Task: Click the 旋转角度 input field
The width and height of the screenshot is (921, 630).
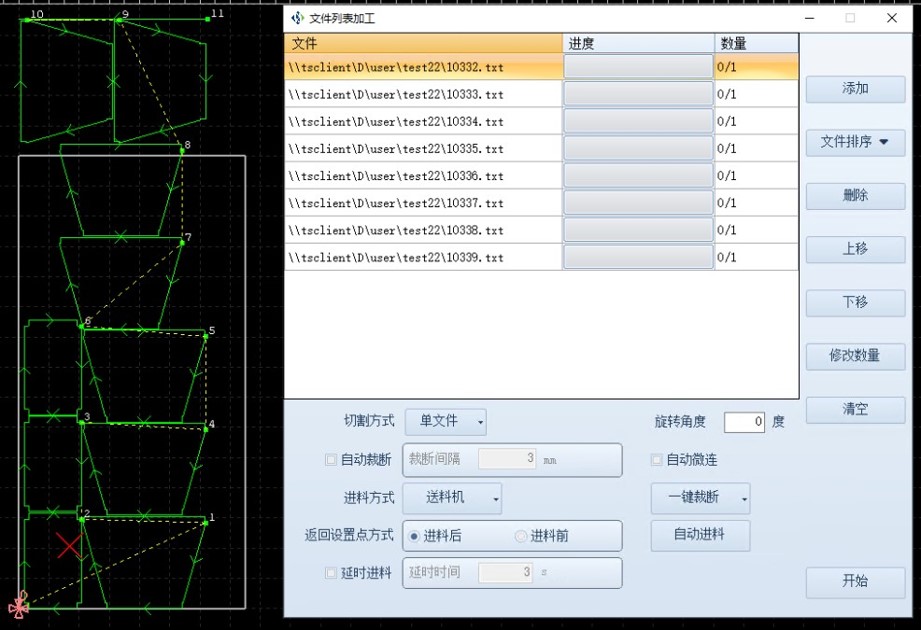Action: click(x=744, y=422)
